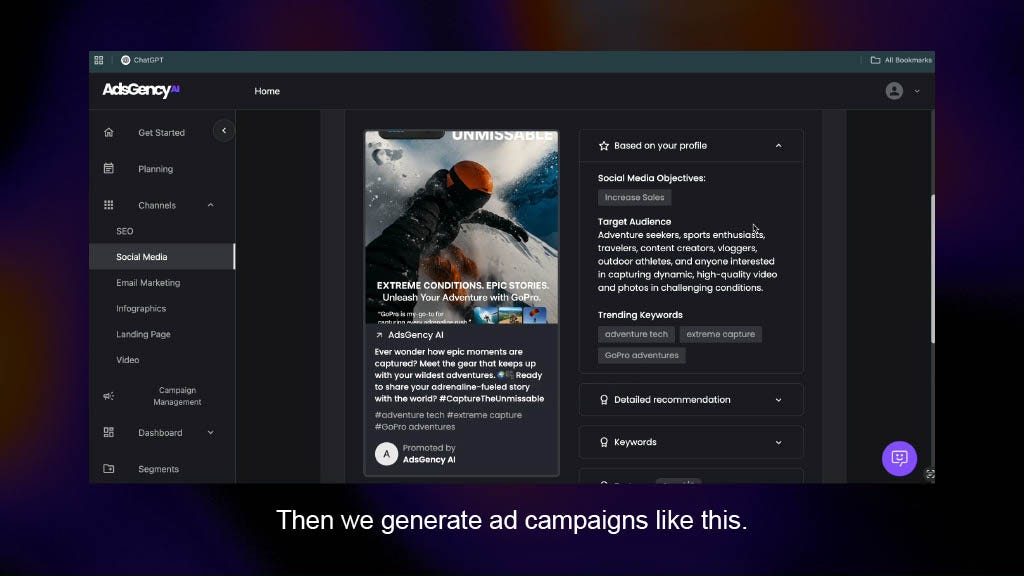Screen dimensions: 1024x576
Task: Click the Increase Sales objective tag
Action: click(634, 197)
